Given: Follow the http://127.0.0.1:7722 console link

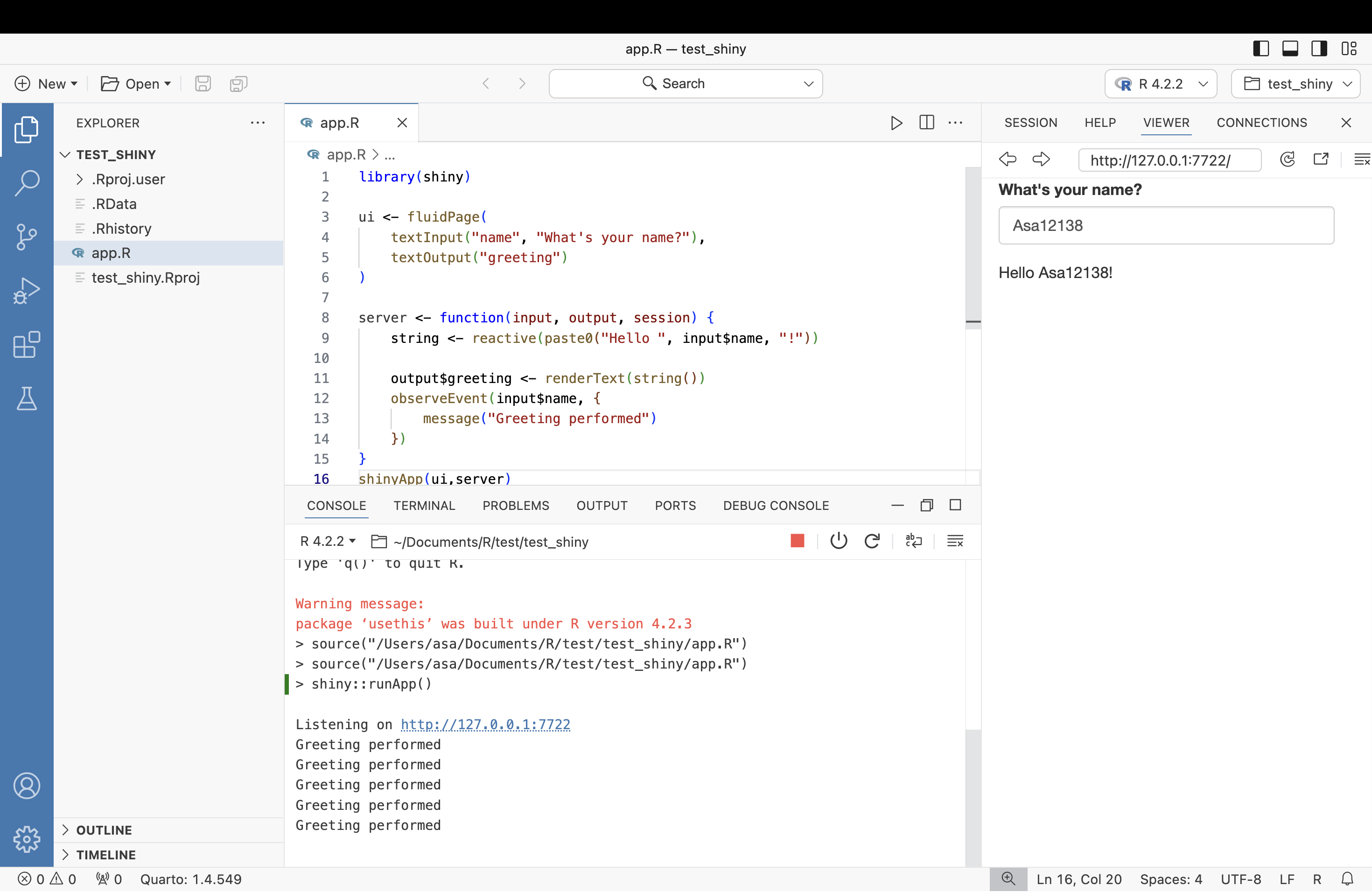Looking at the screenshot, I should tap(485, 725).
